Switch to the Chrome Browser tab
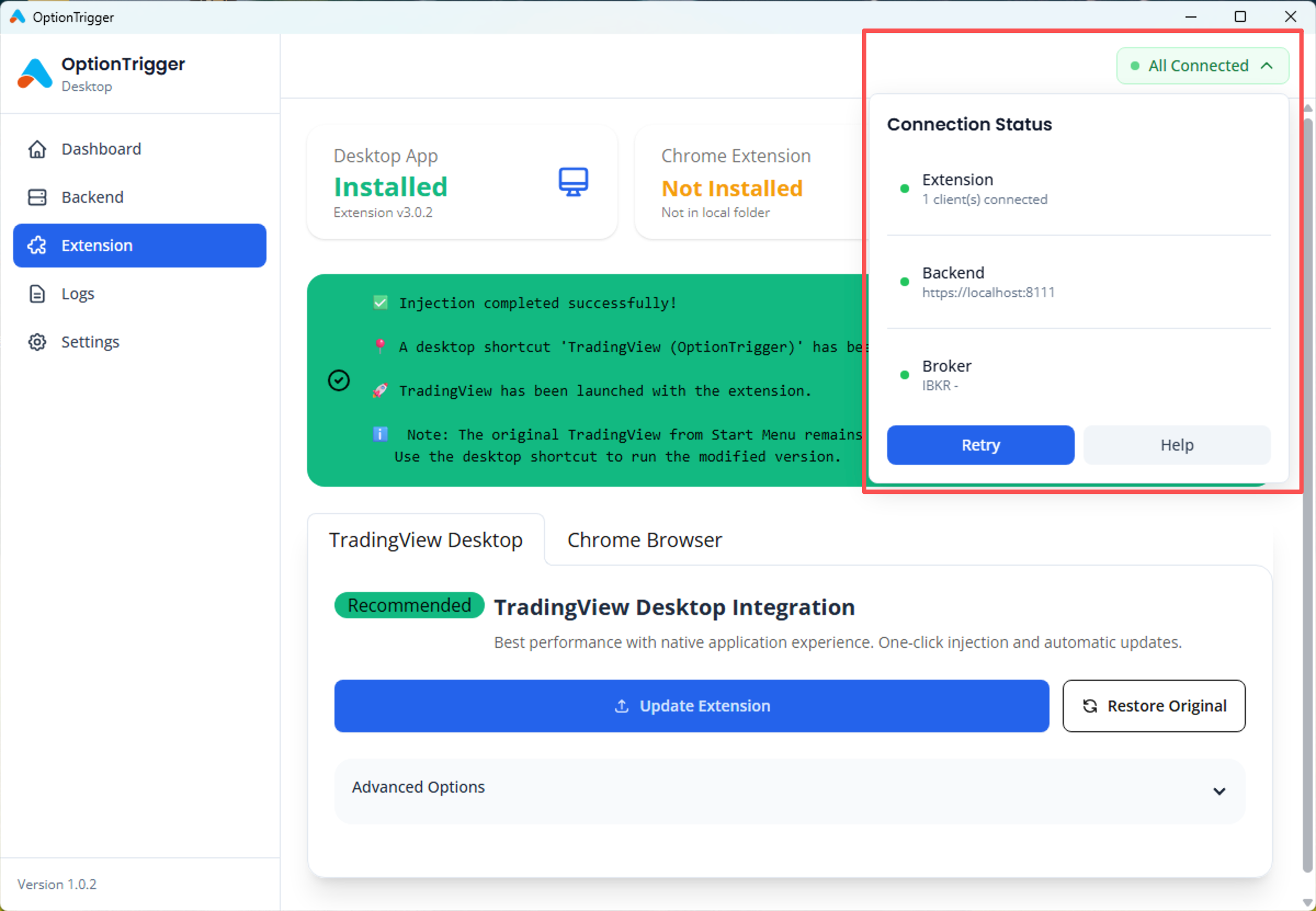1316x911 pixels. tap(645, 539)
